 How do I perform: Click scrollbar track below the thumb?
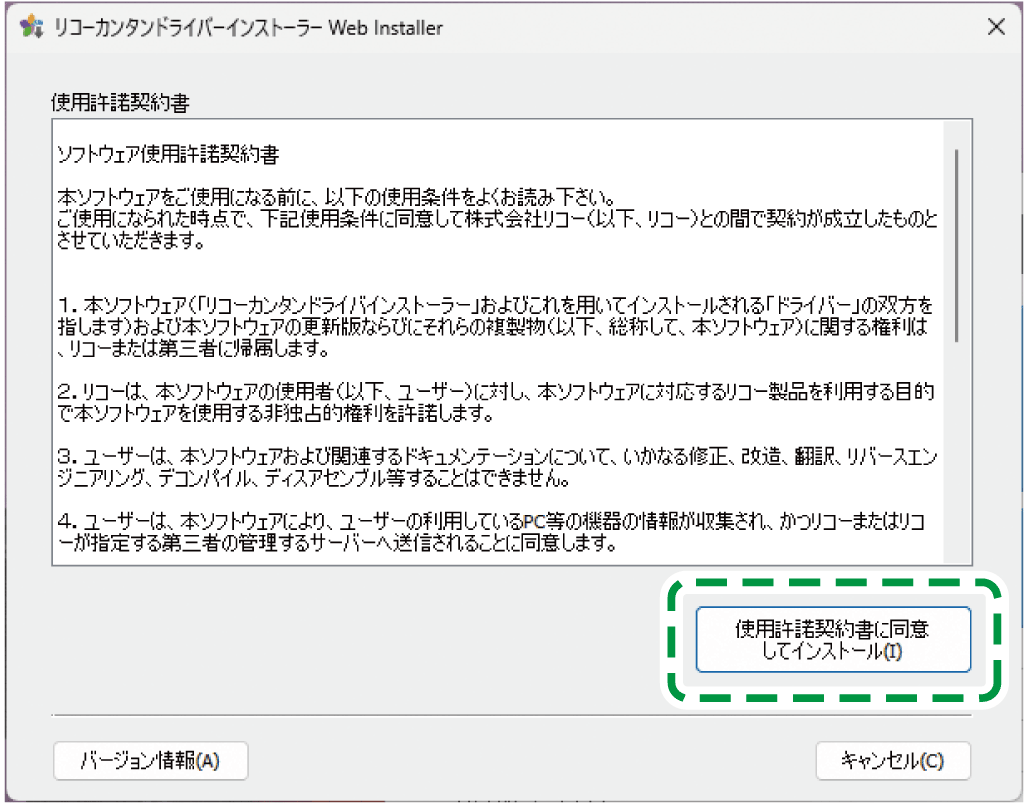[x=957, y=450]
